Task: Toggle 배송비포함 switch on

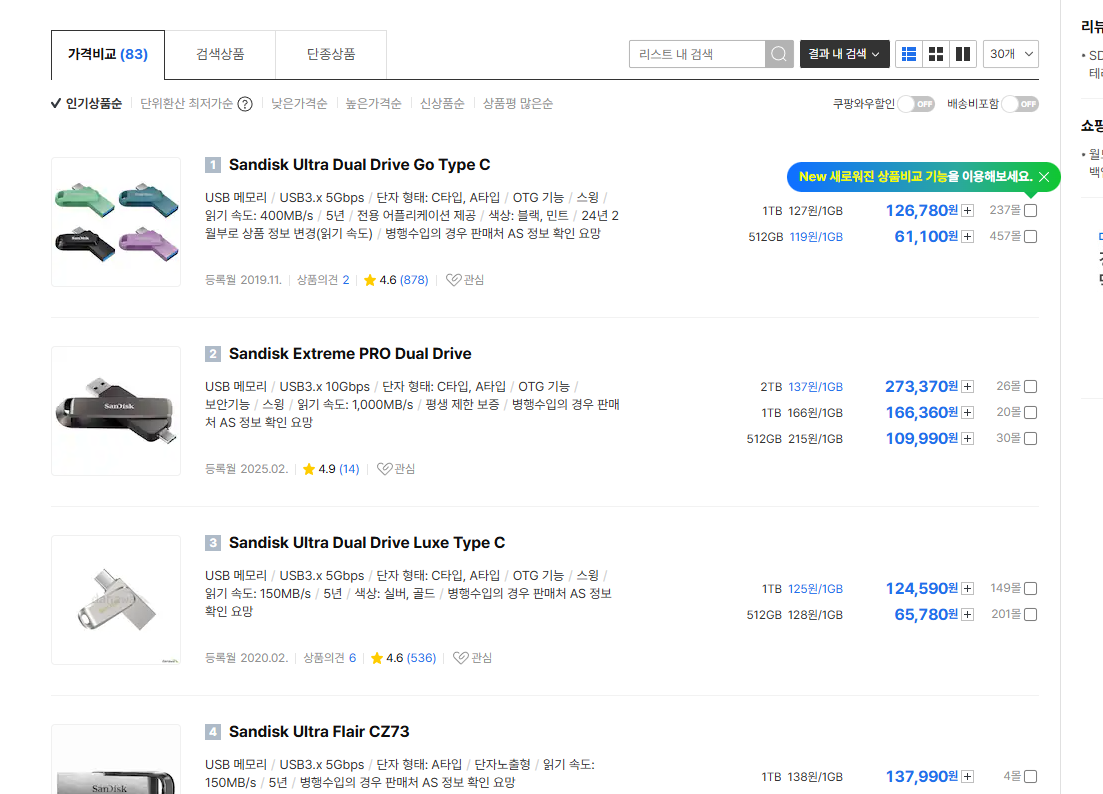Action: (x=1020, y=104)
